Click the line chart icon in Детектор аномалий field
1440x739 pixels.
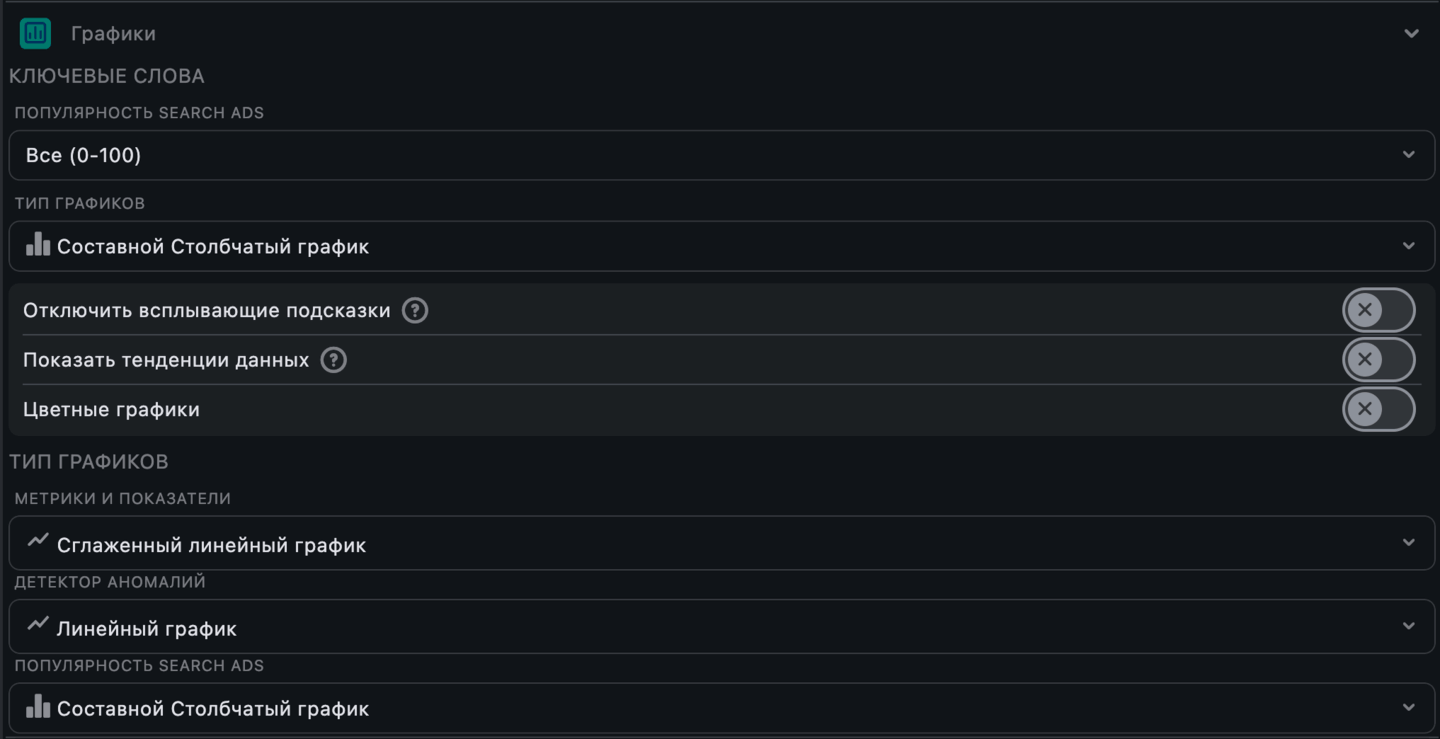coord(38,624)
